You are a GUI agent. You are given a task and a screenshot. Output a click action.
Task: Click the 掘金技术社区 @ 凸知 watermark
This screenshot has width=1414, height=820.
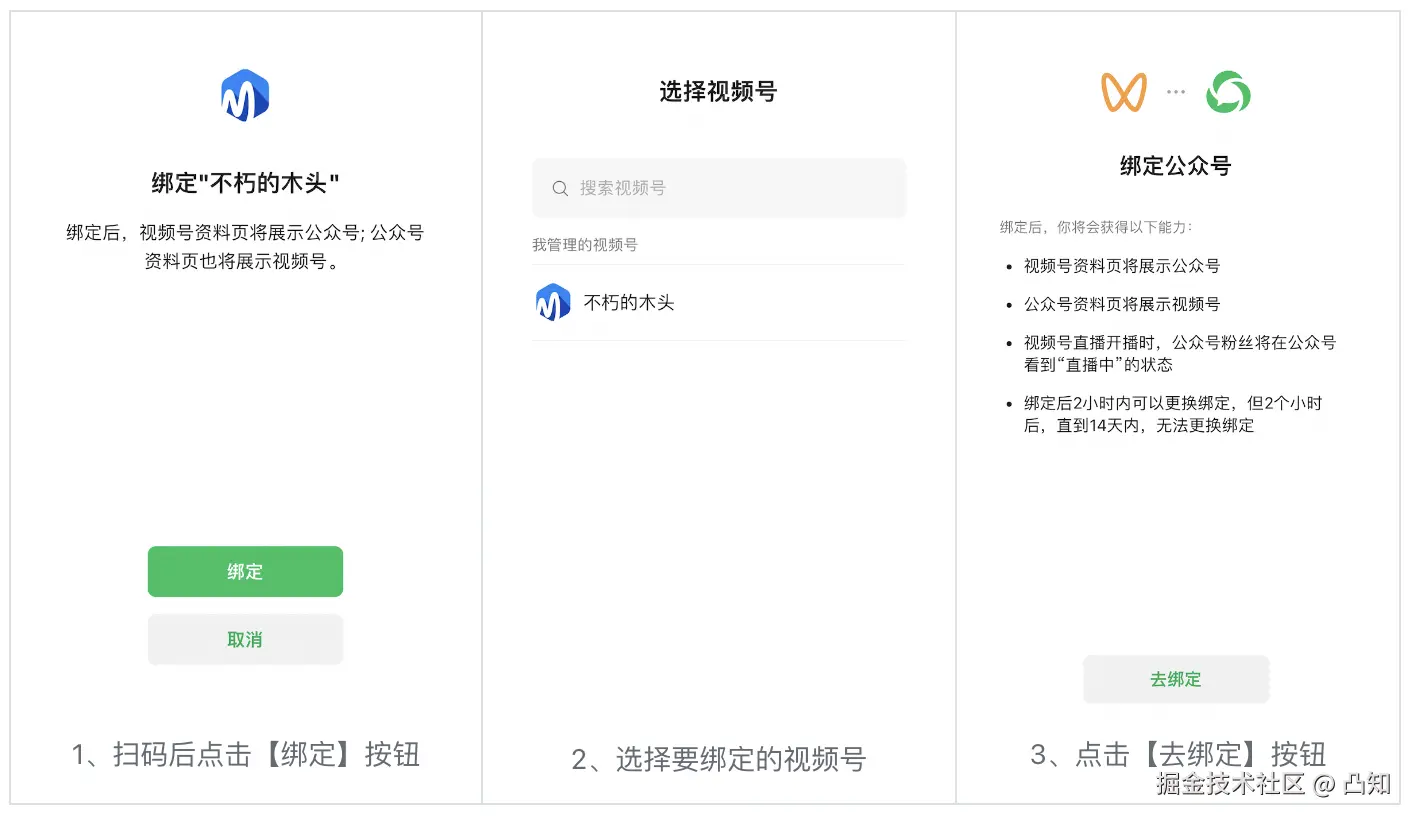(x=1272, y=784)
